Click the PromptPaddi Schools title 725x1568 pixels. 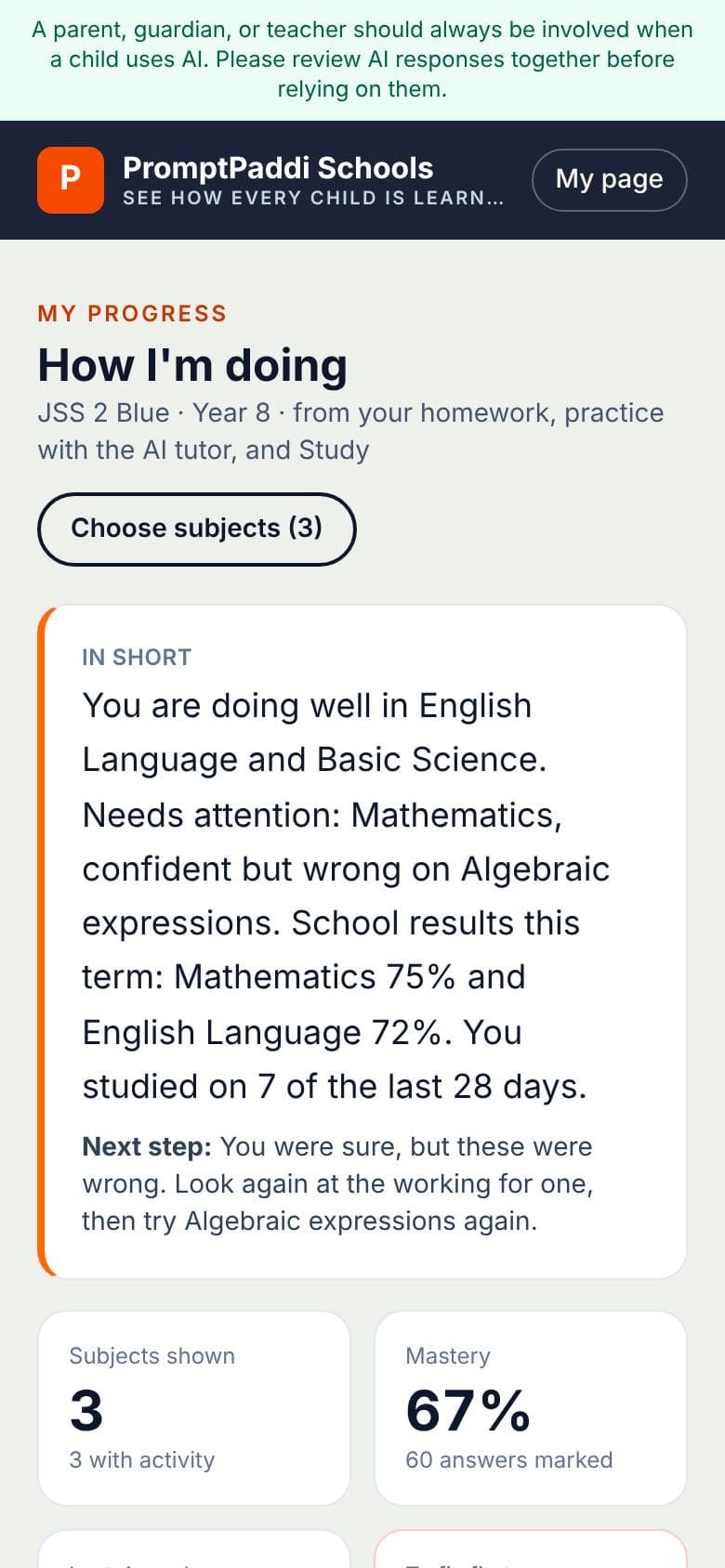click(x=278, y=168)
